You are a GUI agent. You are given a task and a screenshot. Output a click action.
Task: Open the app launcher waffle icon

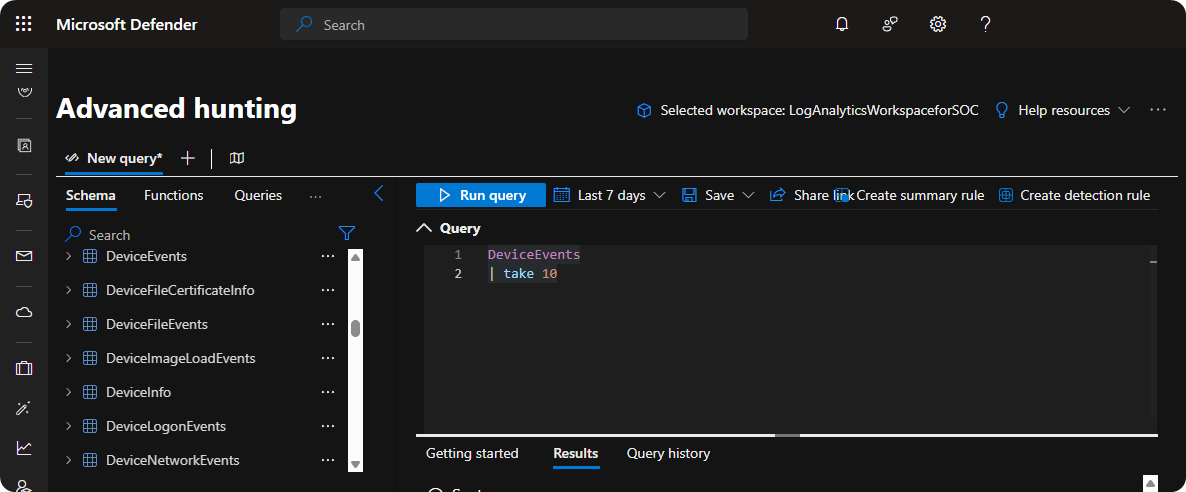pyautogui.click(x=24, y=24)
